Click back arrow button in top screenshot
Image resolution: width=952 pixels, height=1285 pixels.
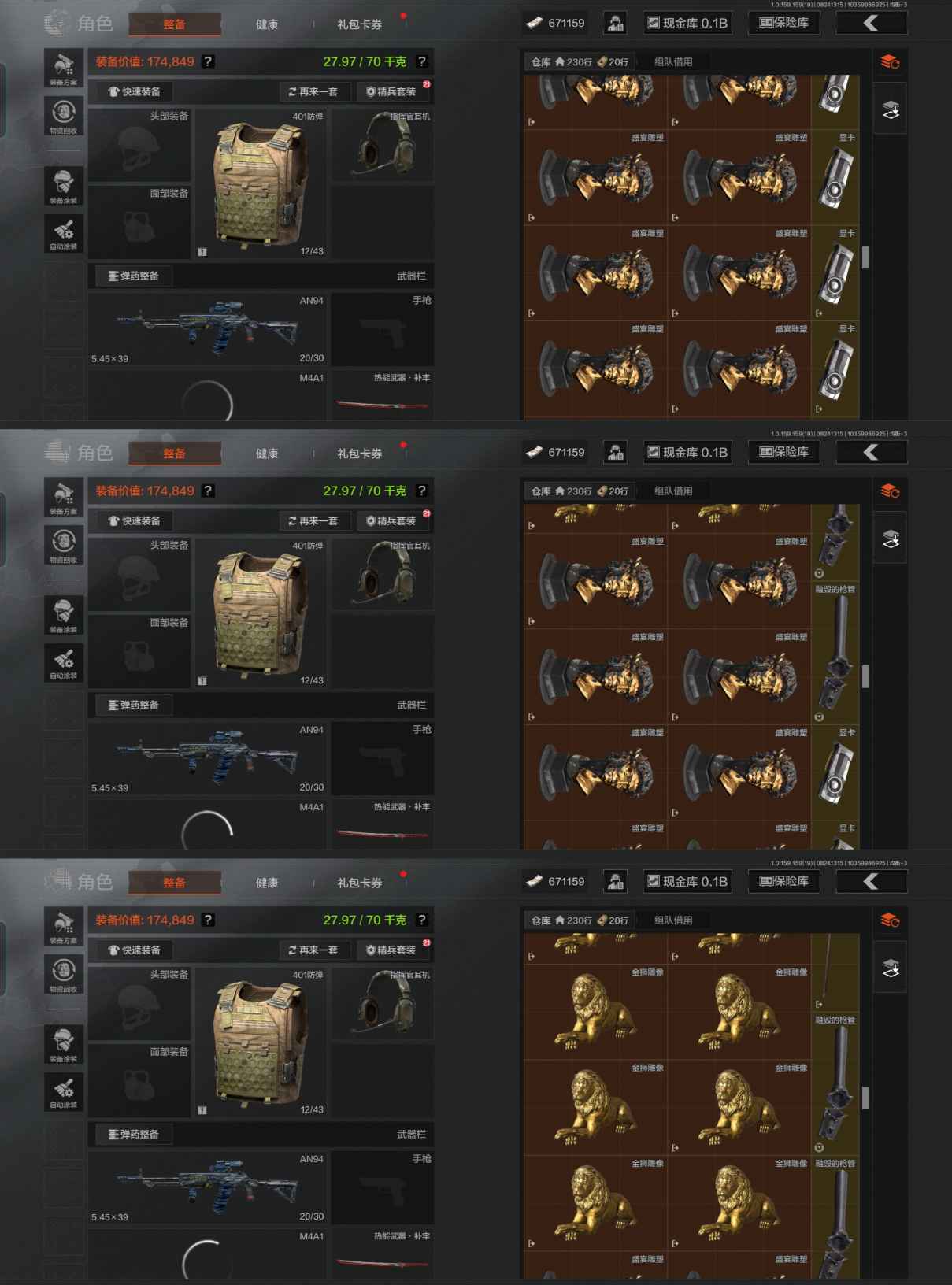(871, 23)
